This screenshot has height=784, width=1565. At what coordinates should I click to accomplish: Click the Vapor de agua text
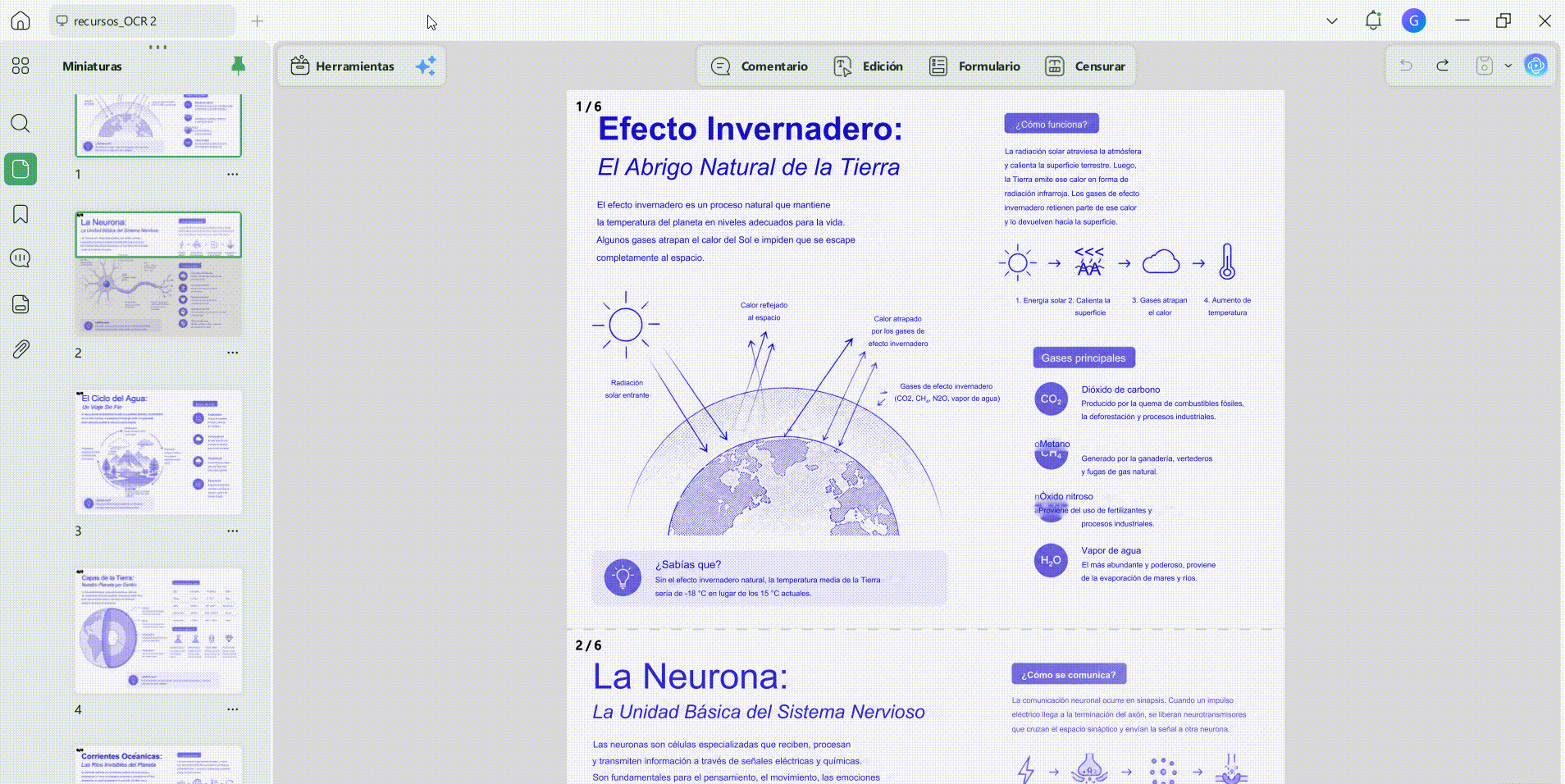coord(1111,550)
